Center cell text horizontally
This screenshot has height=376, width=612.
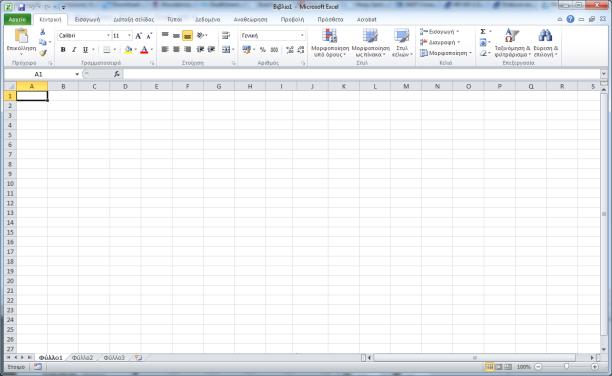[176, 49]
